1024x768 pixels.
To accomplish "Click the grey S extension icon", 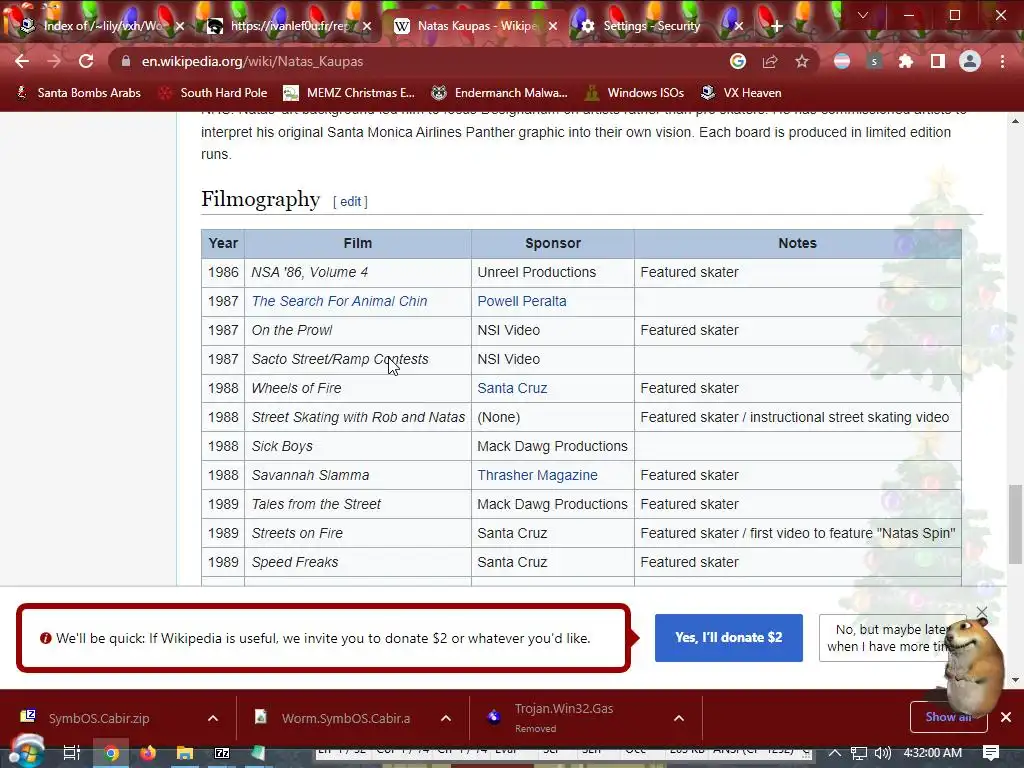I will pyautogui.click(x=874, y=61).
